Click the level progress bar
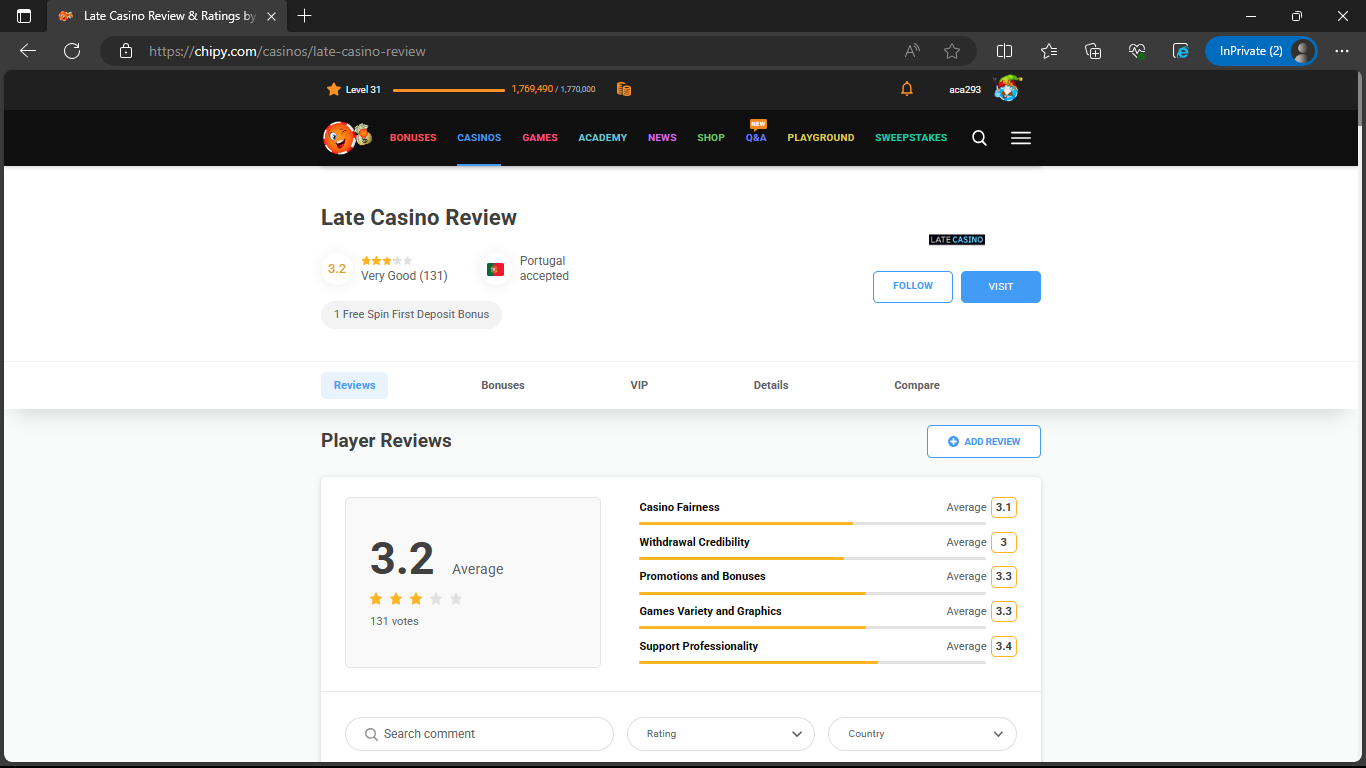The height and width of the screenshot is (768, 1366). click(x=449, y=90)
